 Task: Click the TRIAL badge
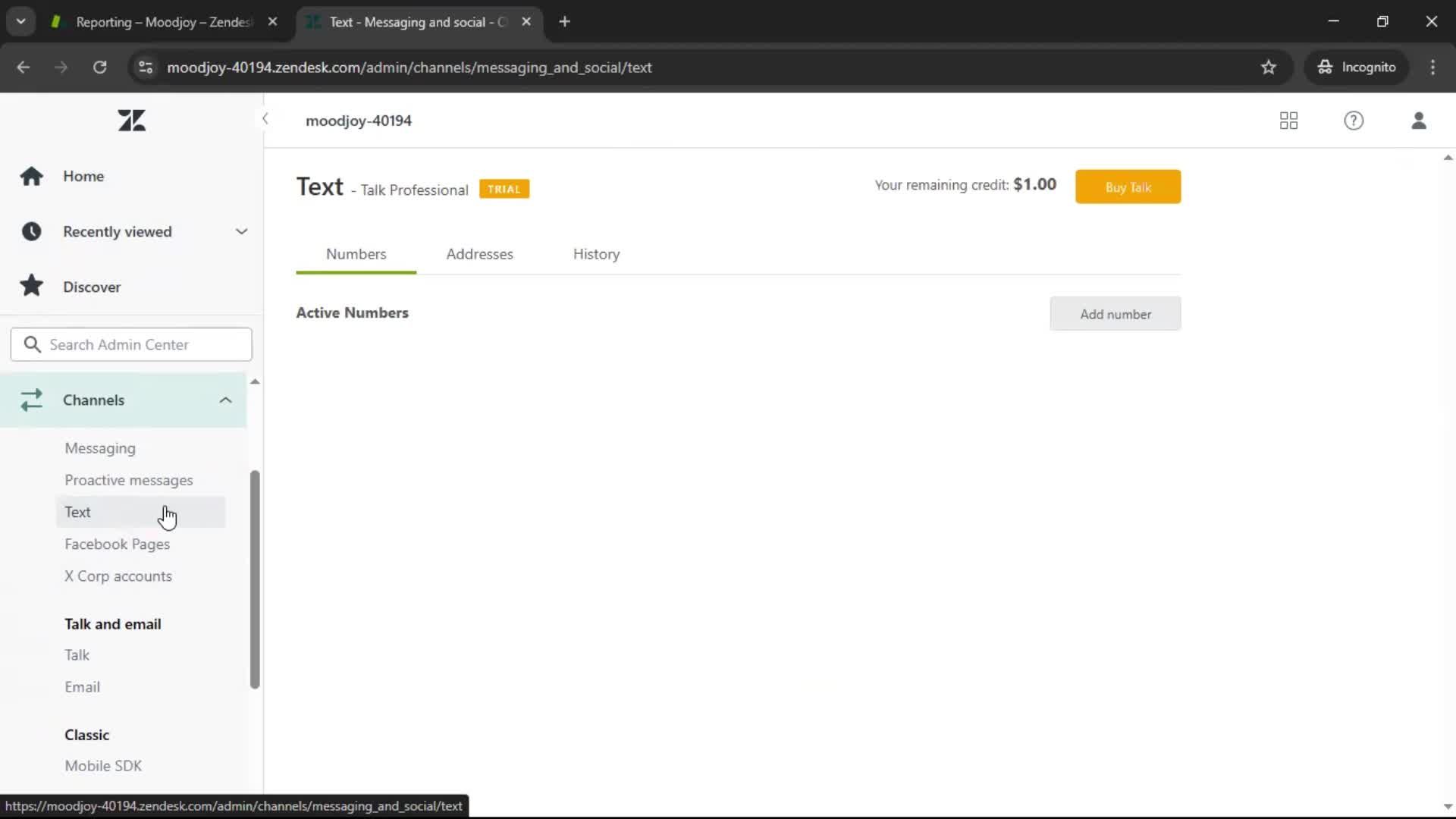pos(504,189)
